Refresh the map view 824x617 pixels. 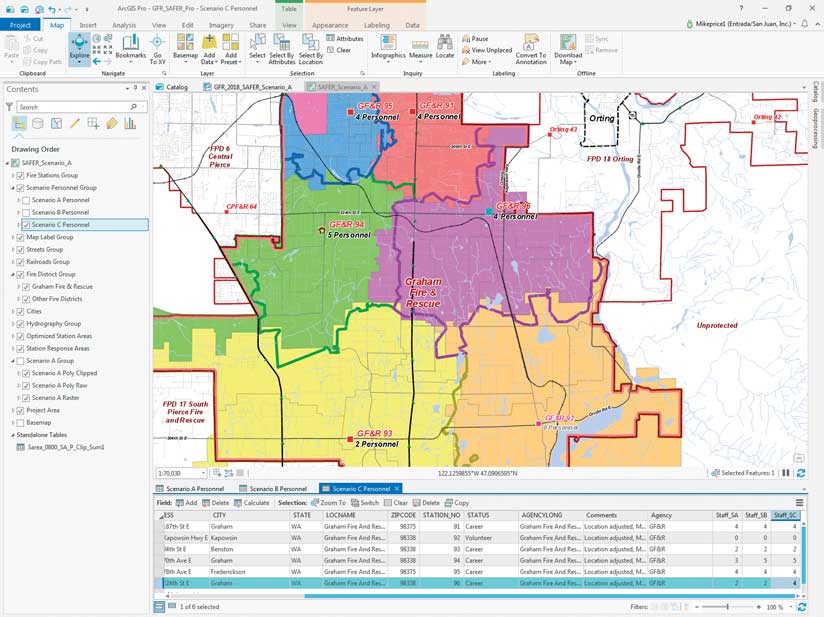pos(801,473)
